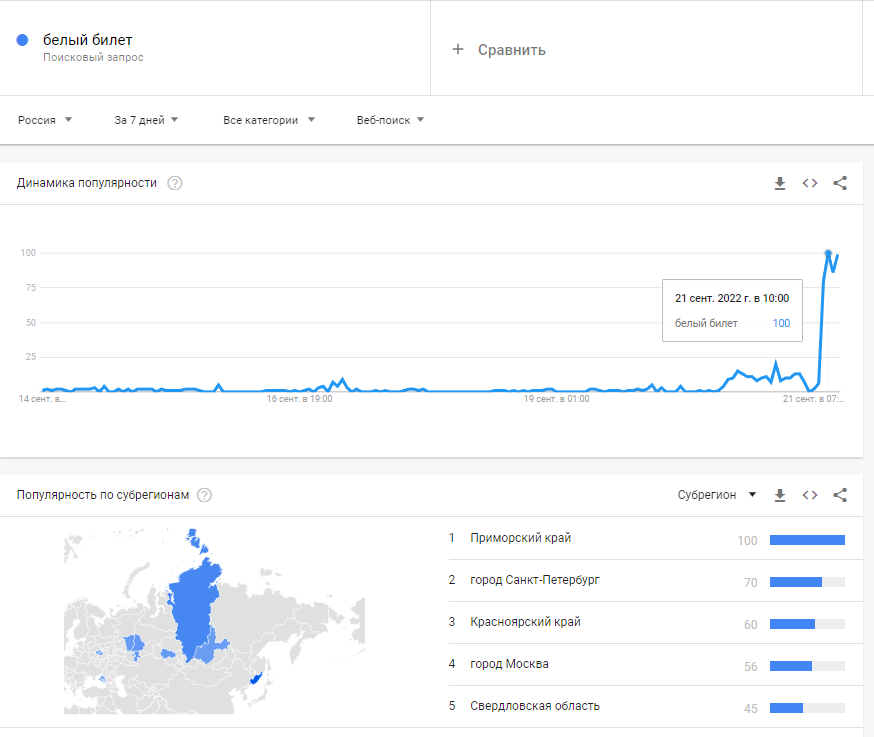This screenshot has width=874, height=737.
Task: Download the Динамика популярности chart data
Action: [x=780, y=183]
